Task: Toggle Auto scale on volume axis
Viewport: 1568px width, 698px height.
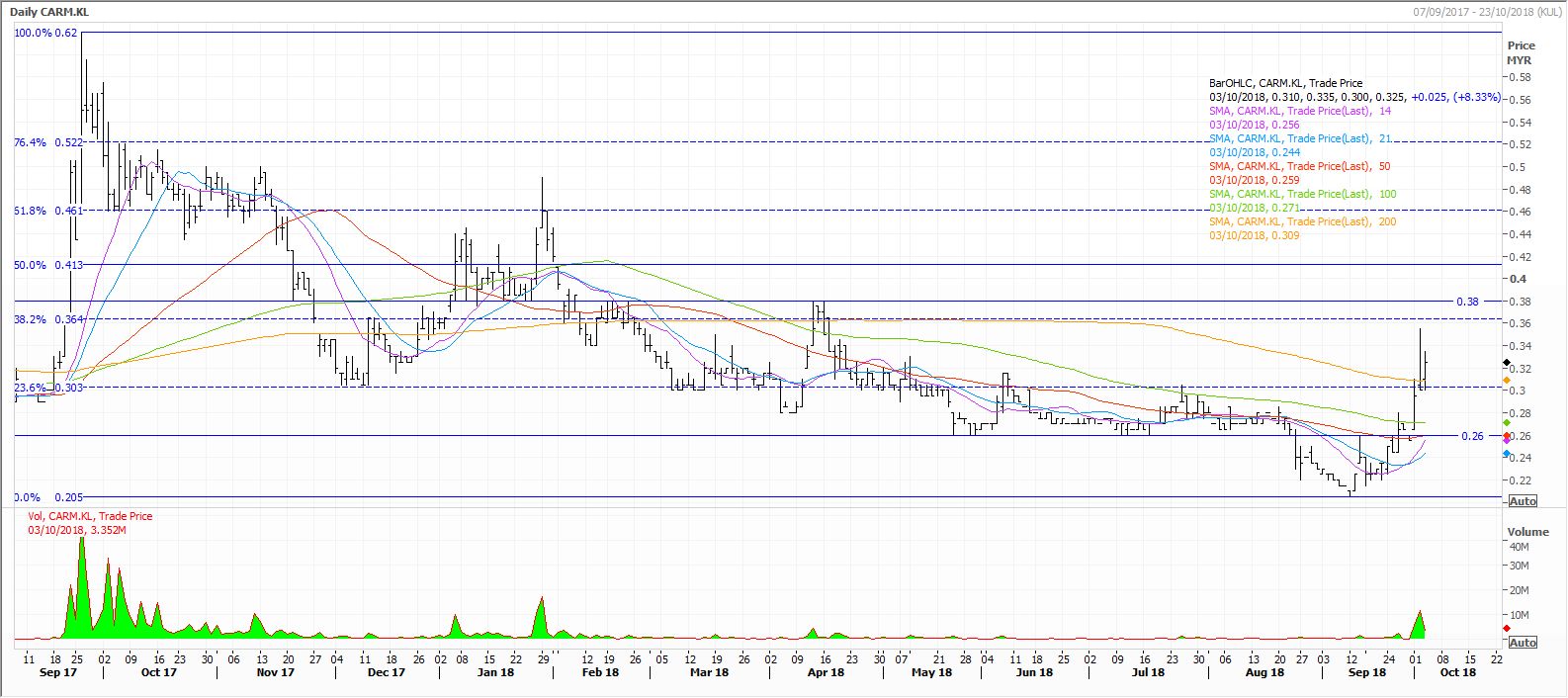Action: pyautogui.click(x=1522, y=643)
